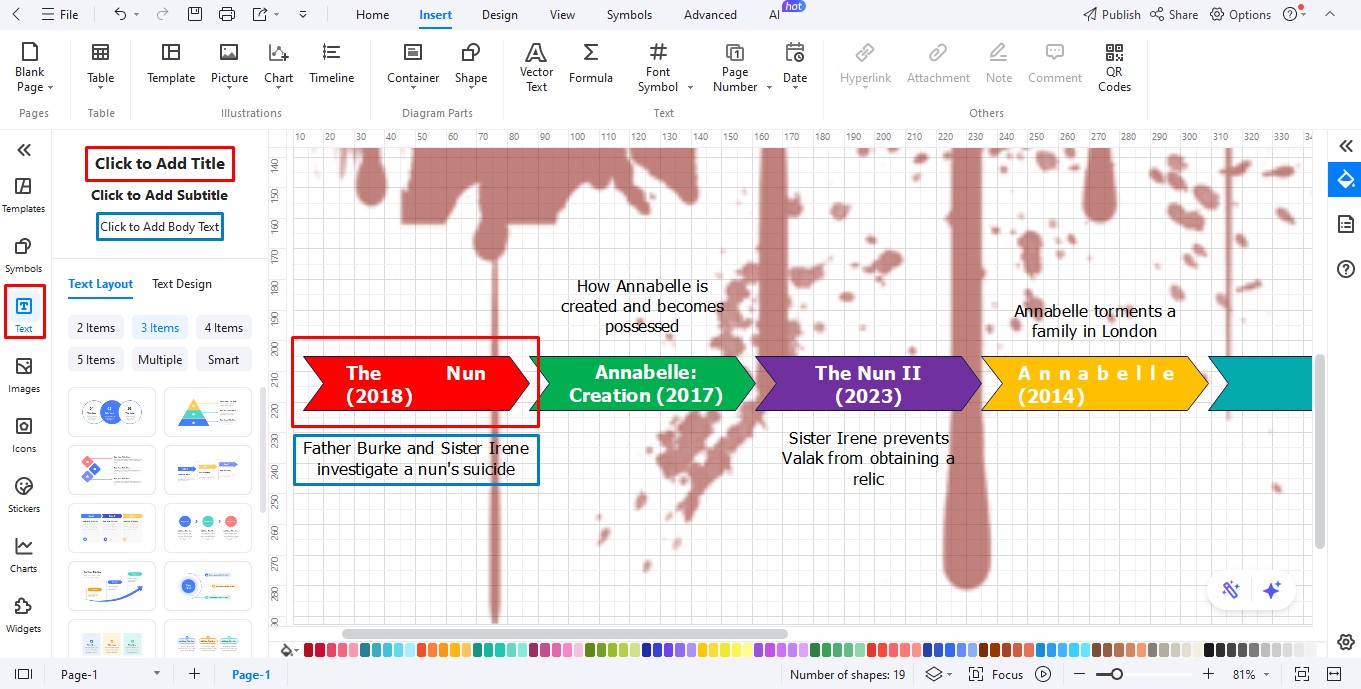Switch to the Home ribbon tab
Viewport: 1361px width, 689px height.
click(372, 14)
